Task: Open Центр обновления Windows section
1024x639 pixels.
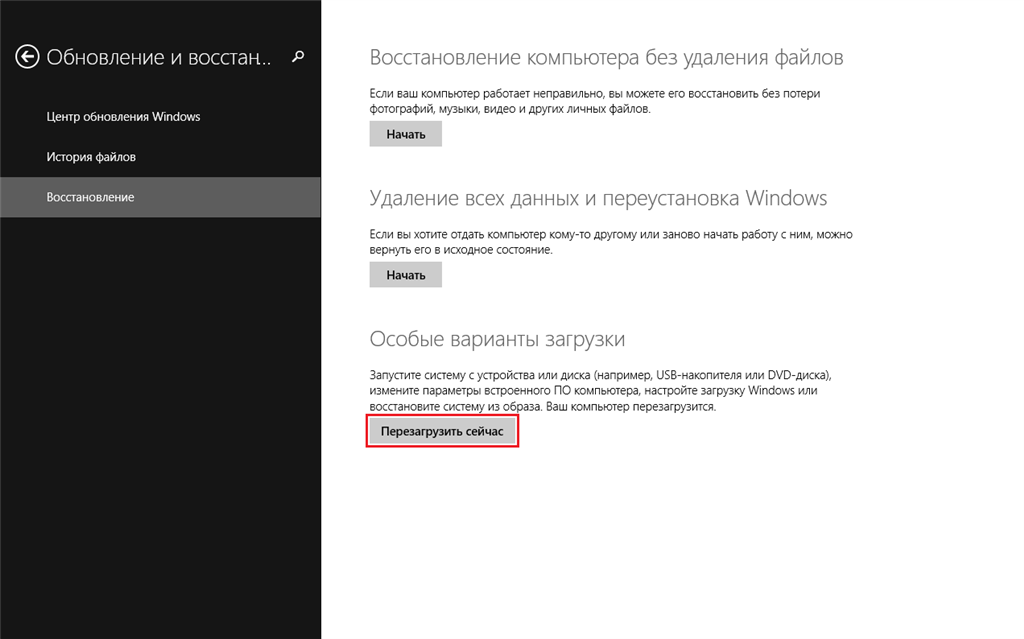Action: 123,117
